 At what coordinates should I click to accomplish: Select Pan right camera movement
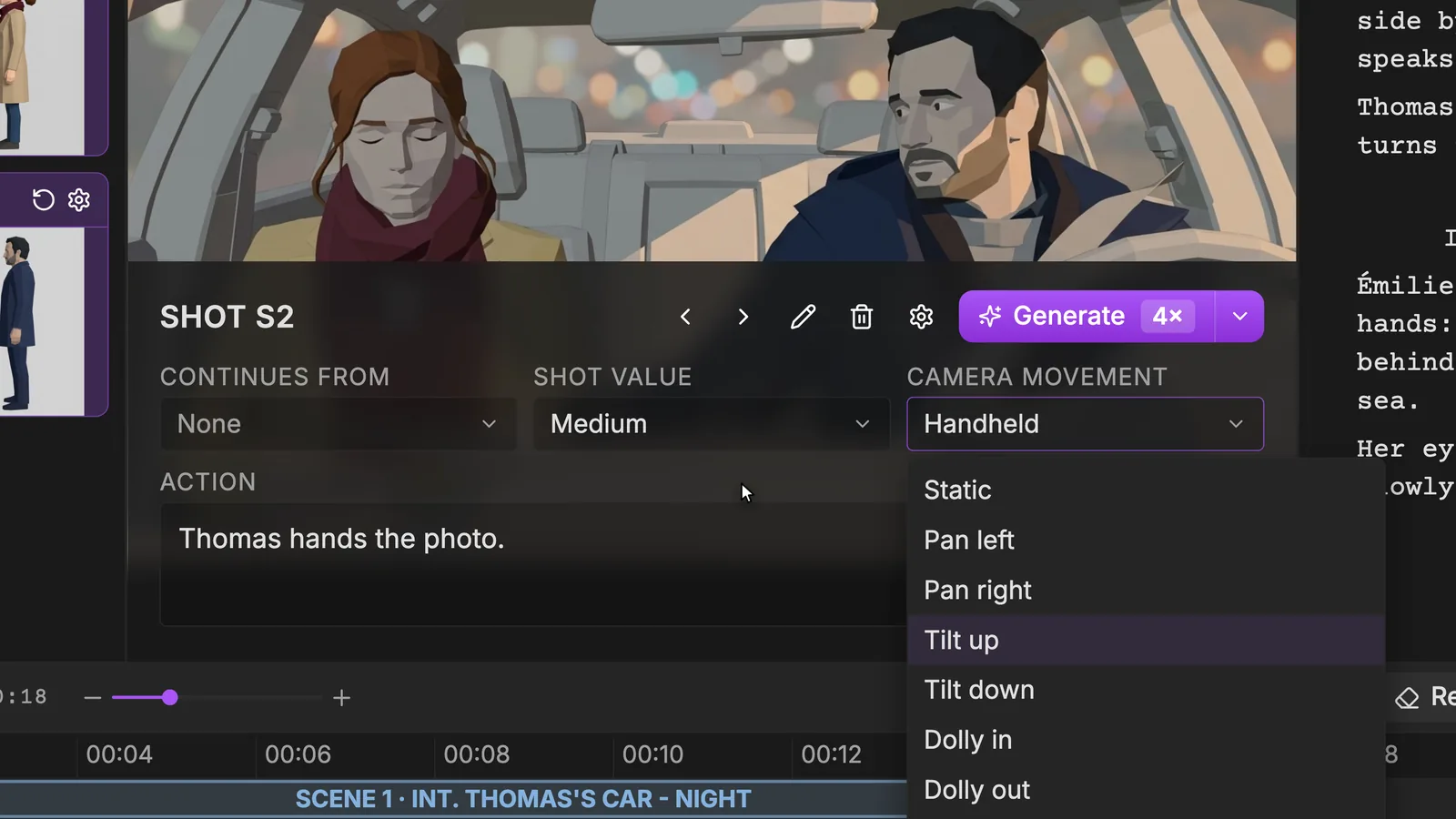pos(1146,591)
